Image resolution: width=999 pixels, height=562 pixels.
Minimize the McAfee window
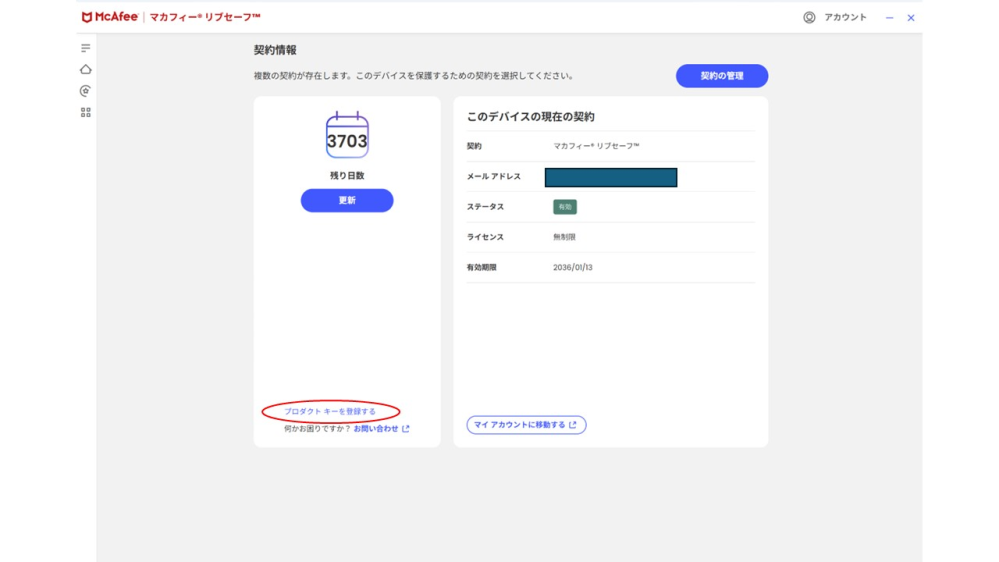(x=889, y=18)
